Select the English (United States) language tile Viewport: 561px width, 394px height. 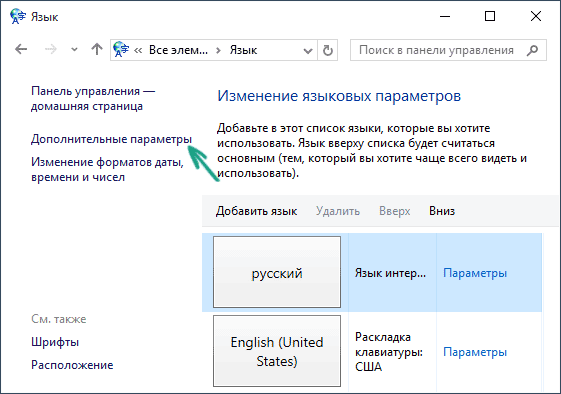tap(277, 351)
